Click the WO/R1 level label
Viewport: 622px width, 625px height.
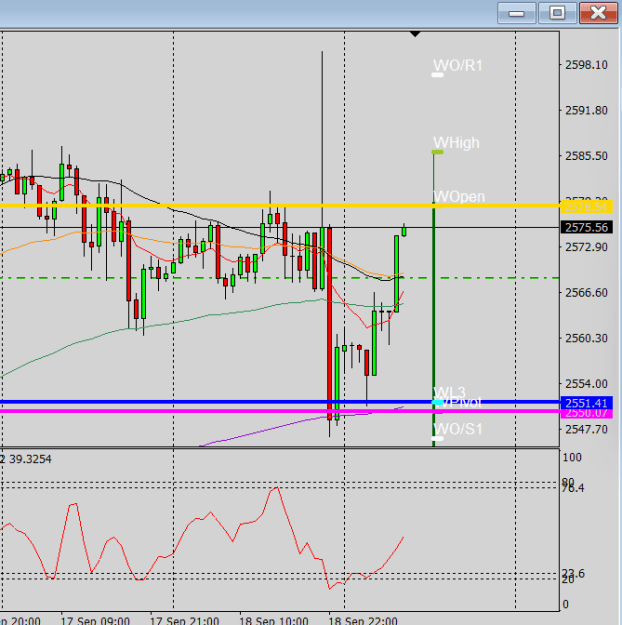click(458, 65)
